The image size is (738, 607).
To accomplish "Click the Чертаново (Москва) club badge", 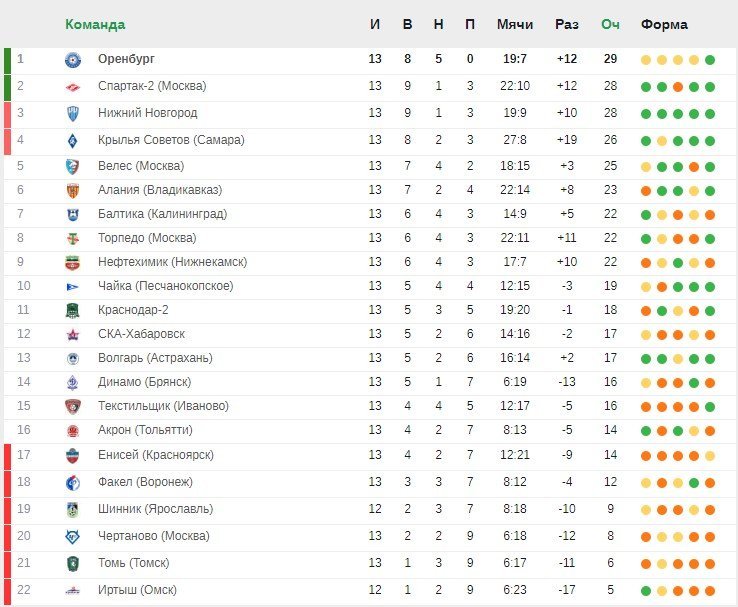I will tap(72, 536).
